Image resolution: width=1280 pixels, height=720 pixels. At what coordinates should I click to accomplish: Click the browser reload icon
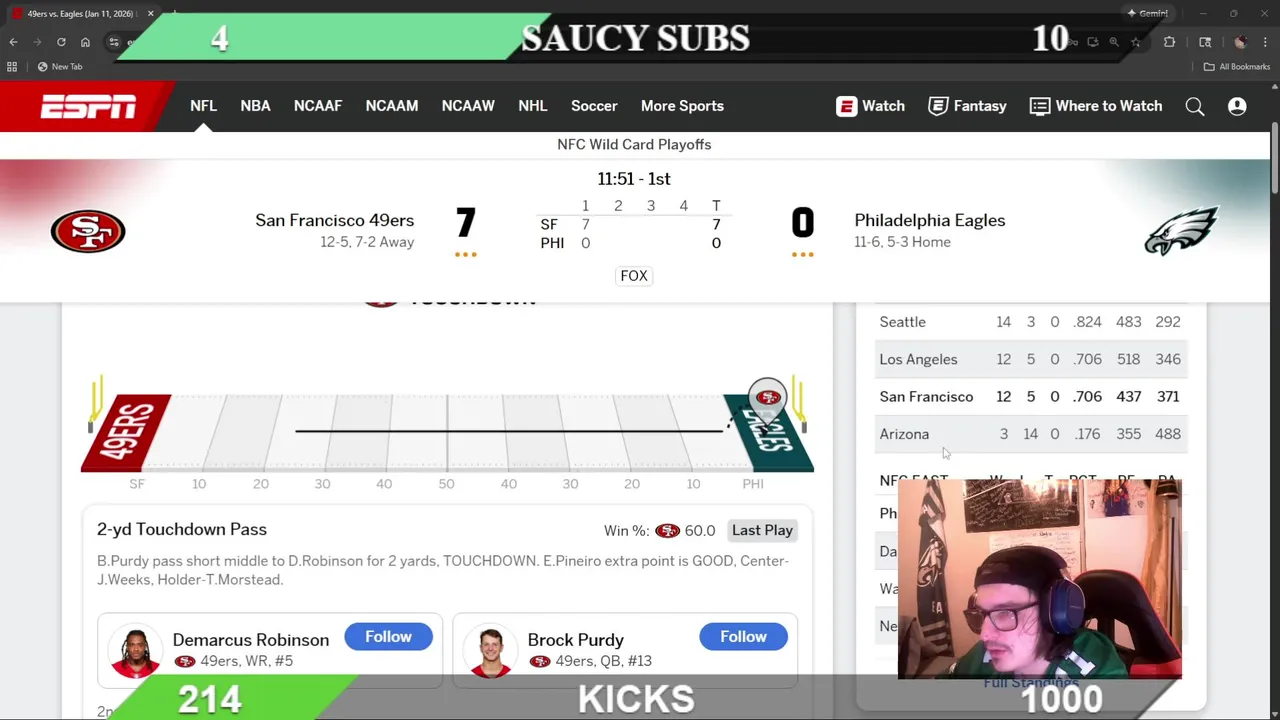click(x=61, y=42)
